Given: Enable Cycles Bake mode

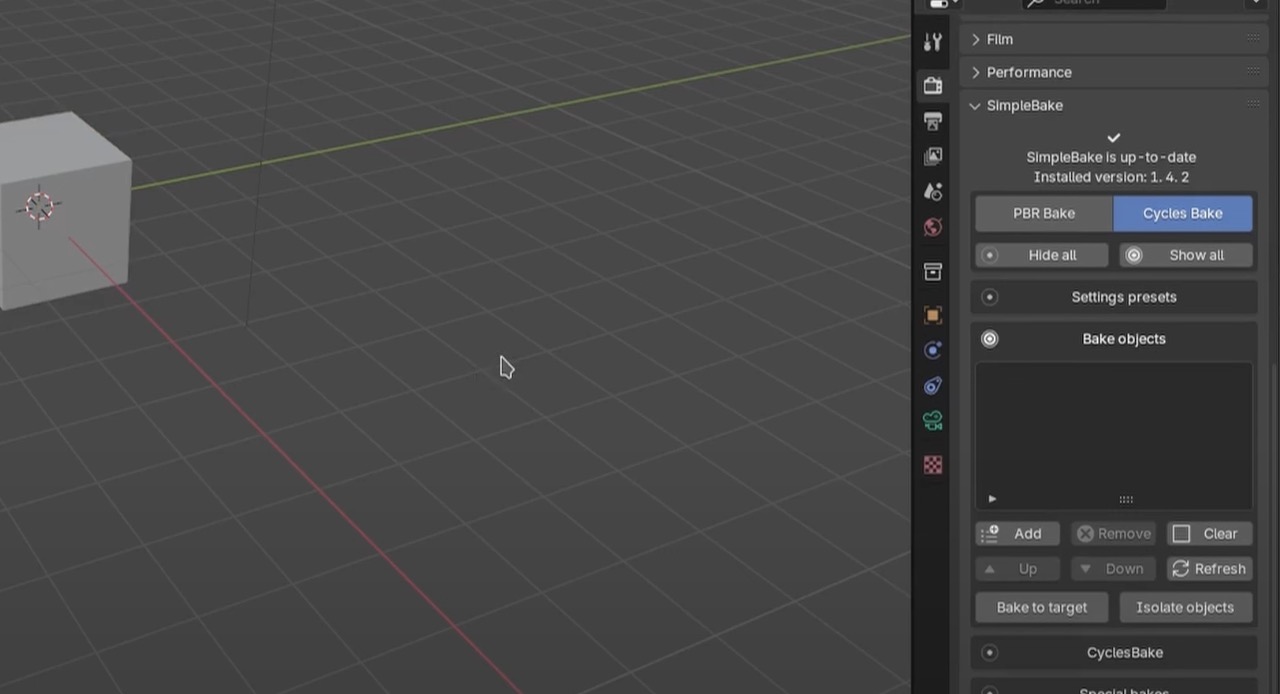Looking at the screenshot, I should coord(1182,213).
